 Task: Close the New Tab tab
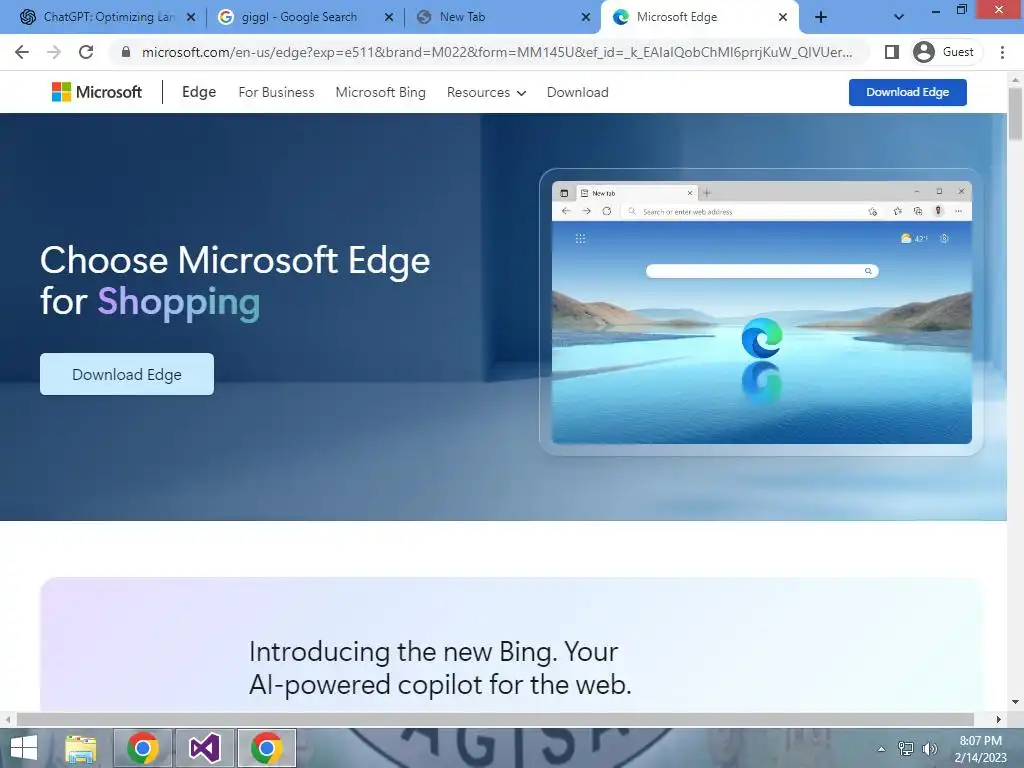(x=586, y=18)
